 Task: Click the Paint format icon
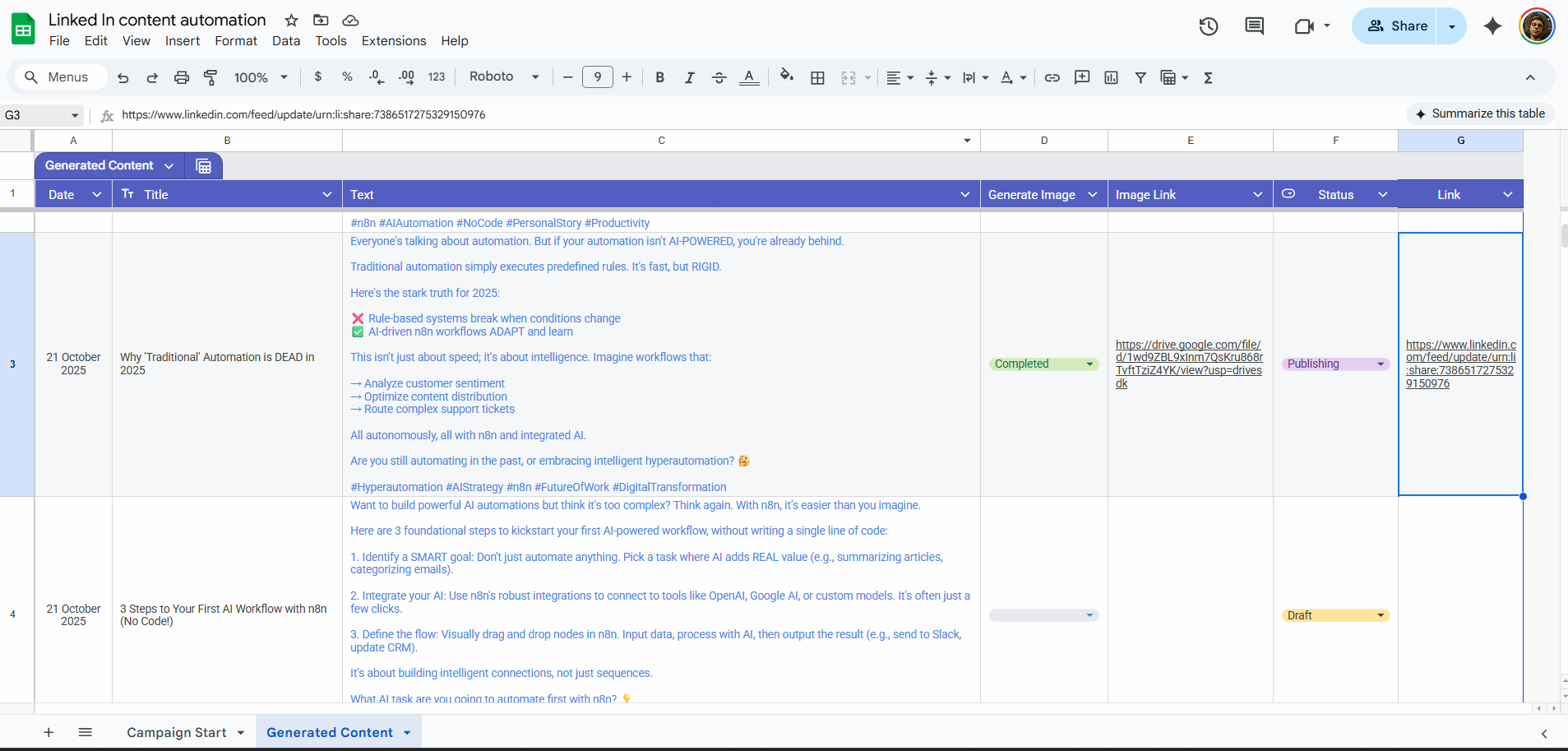[210, 77]
